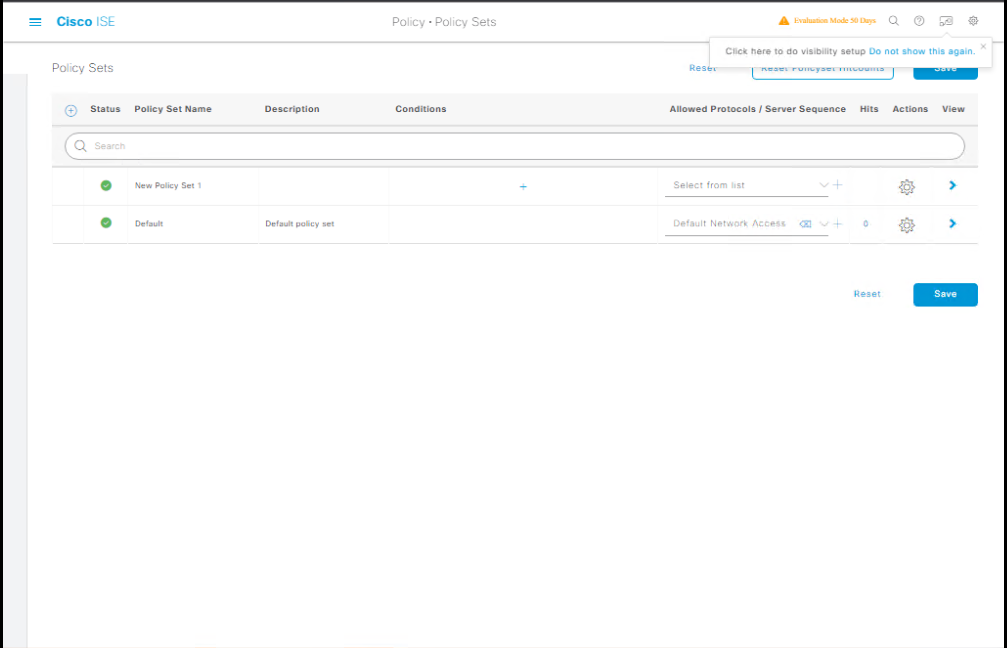Open Select from list protocols dropdown
This screenshot has height=648, width=1007.
pyautogui.click(x=746, y=185)
